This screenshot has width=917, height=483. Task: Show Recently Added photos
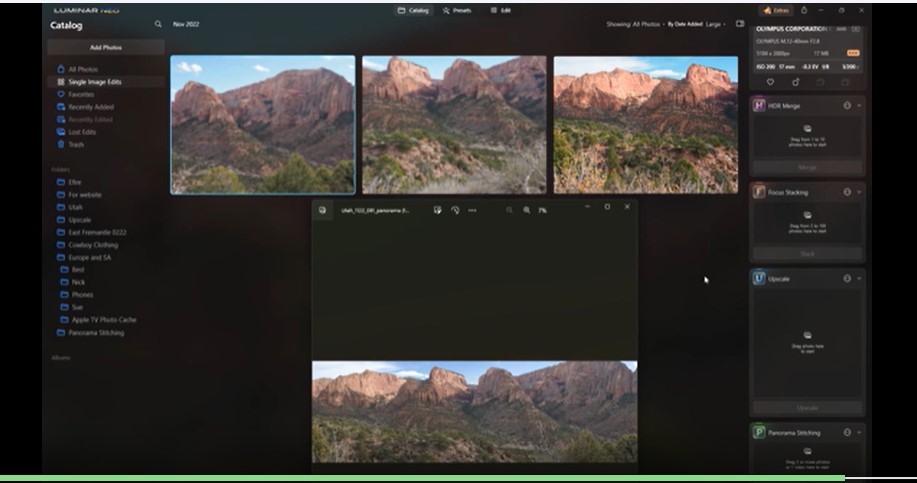91,107
